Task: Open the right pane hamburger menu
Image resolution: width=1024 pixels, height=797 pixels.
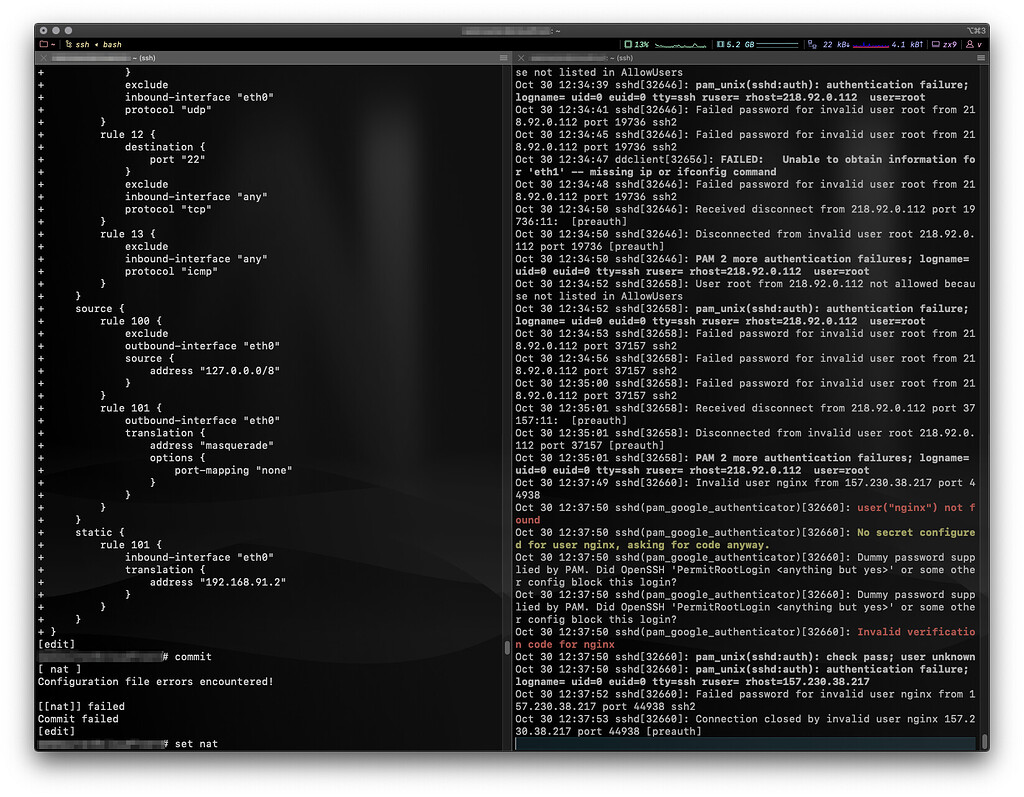Action: (982, 59)
